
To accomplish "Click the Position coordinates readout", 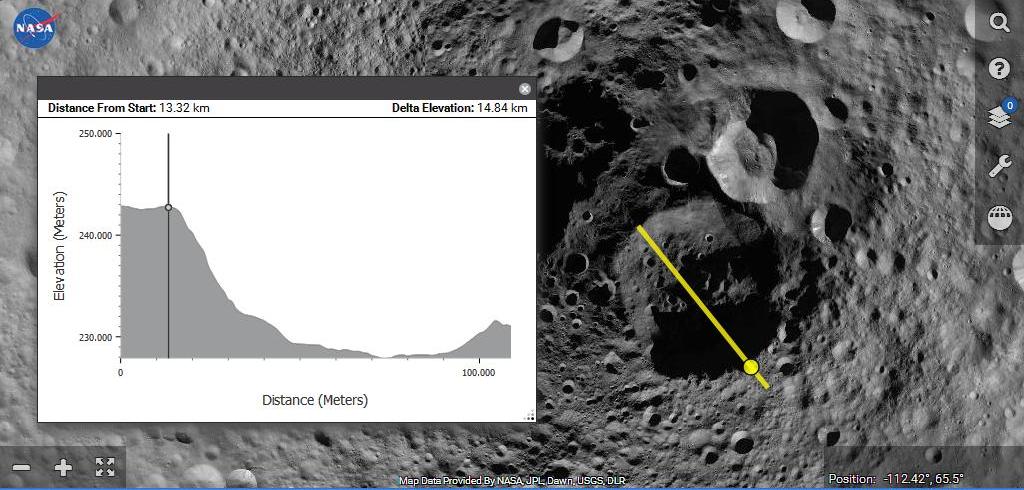I will (896, 479).
